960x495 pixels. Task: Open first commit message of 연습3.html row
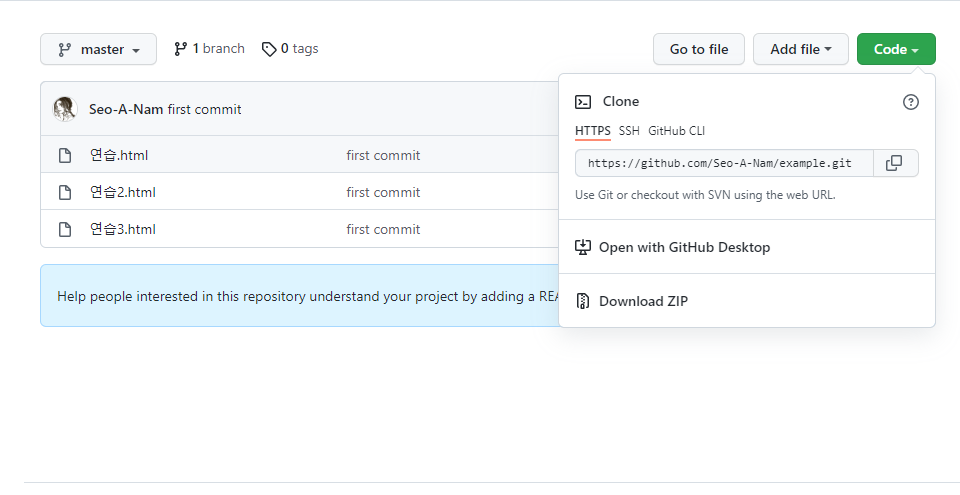383,229
